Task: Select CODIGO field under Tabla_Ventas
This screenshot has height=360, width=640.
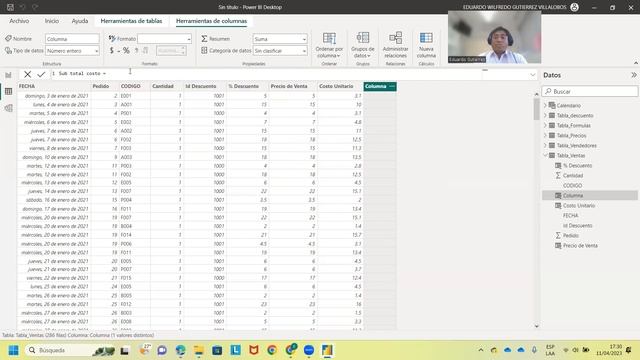Action: click(x=572, y=186)
